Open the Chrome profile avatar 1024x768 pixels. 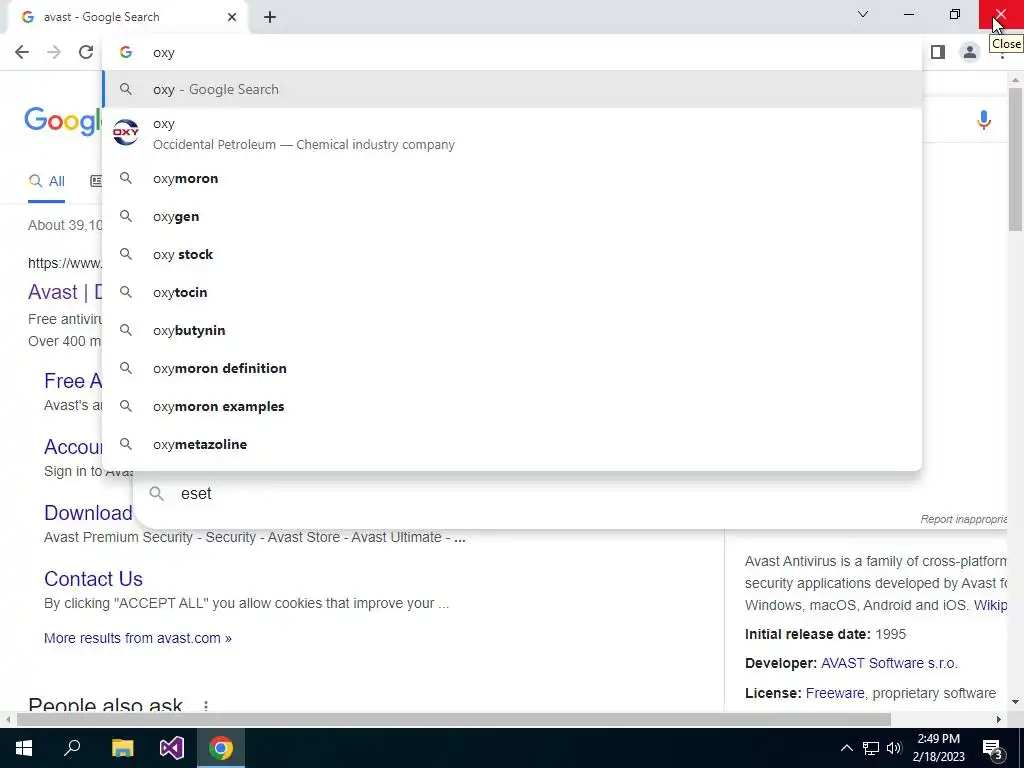970,52
